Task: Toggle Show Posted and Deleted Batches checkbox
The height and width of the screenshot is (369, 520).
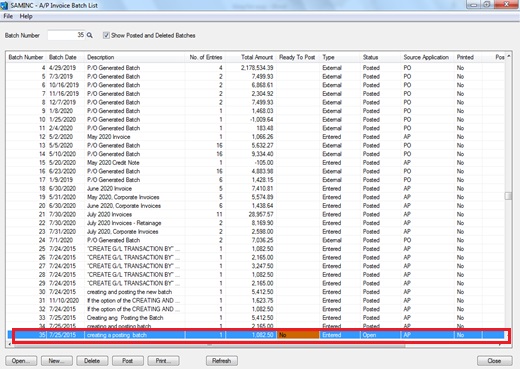Action: pyautogui.click(x=106, y=35)
